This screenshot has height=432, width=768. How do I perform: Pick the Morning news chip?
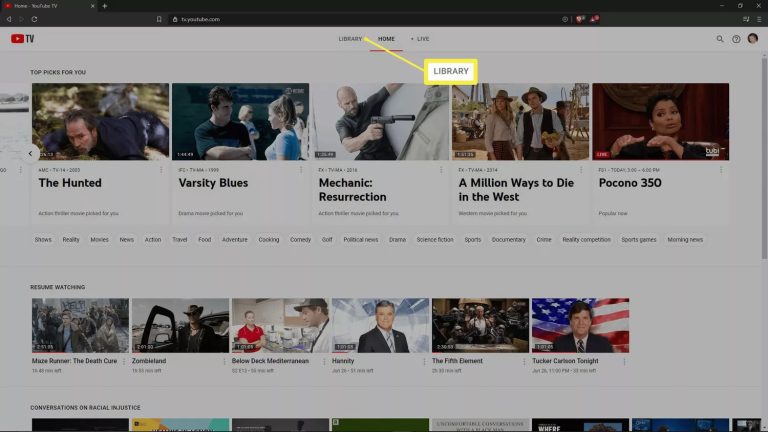coord(685,240)
